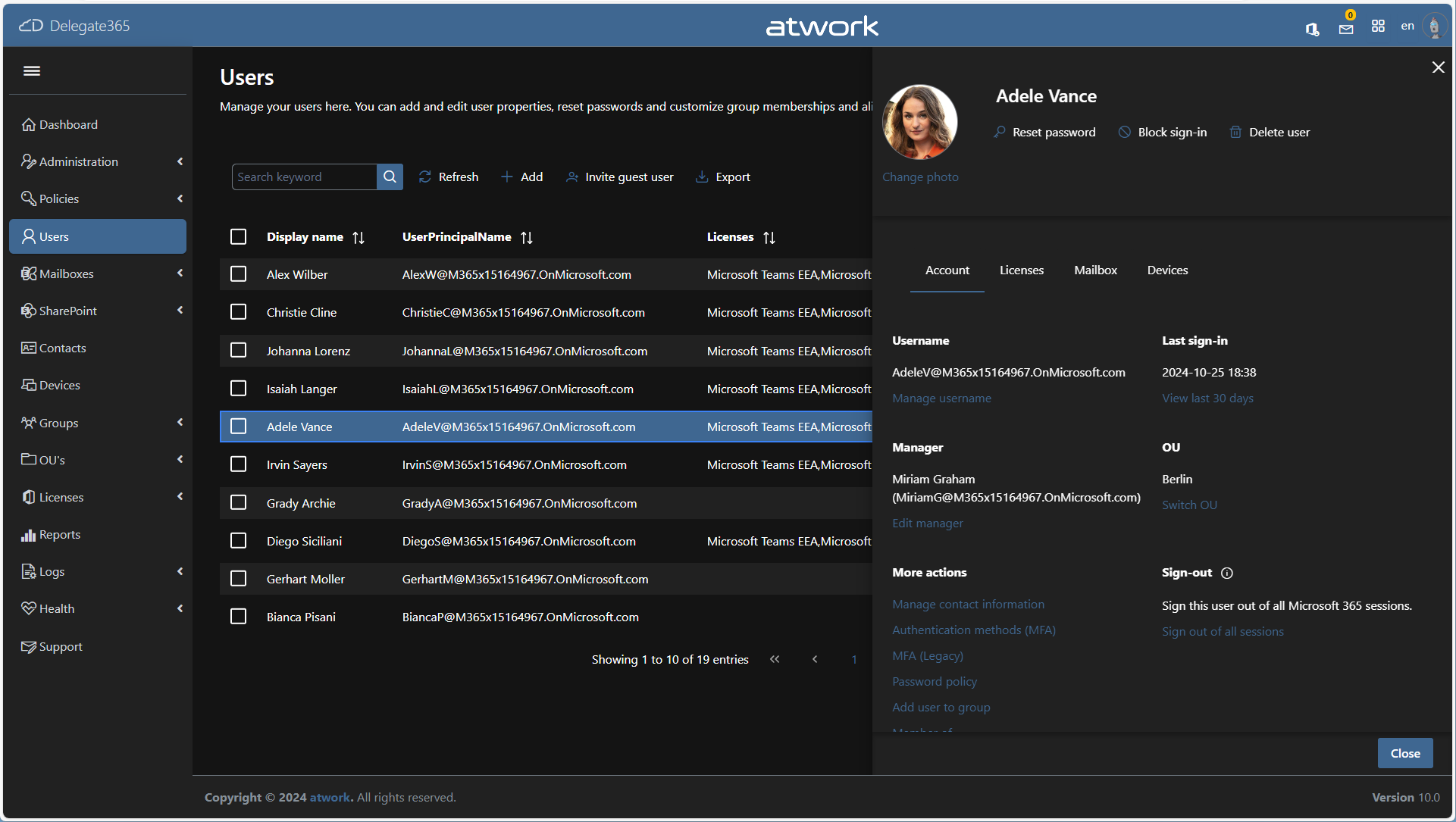The width and height of the screenshot is (1456, 822).
Task: Open the Dashboard home icon
Action: pyautogui.click(x=29, y=124)
